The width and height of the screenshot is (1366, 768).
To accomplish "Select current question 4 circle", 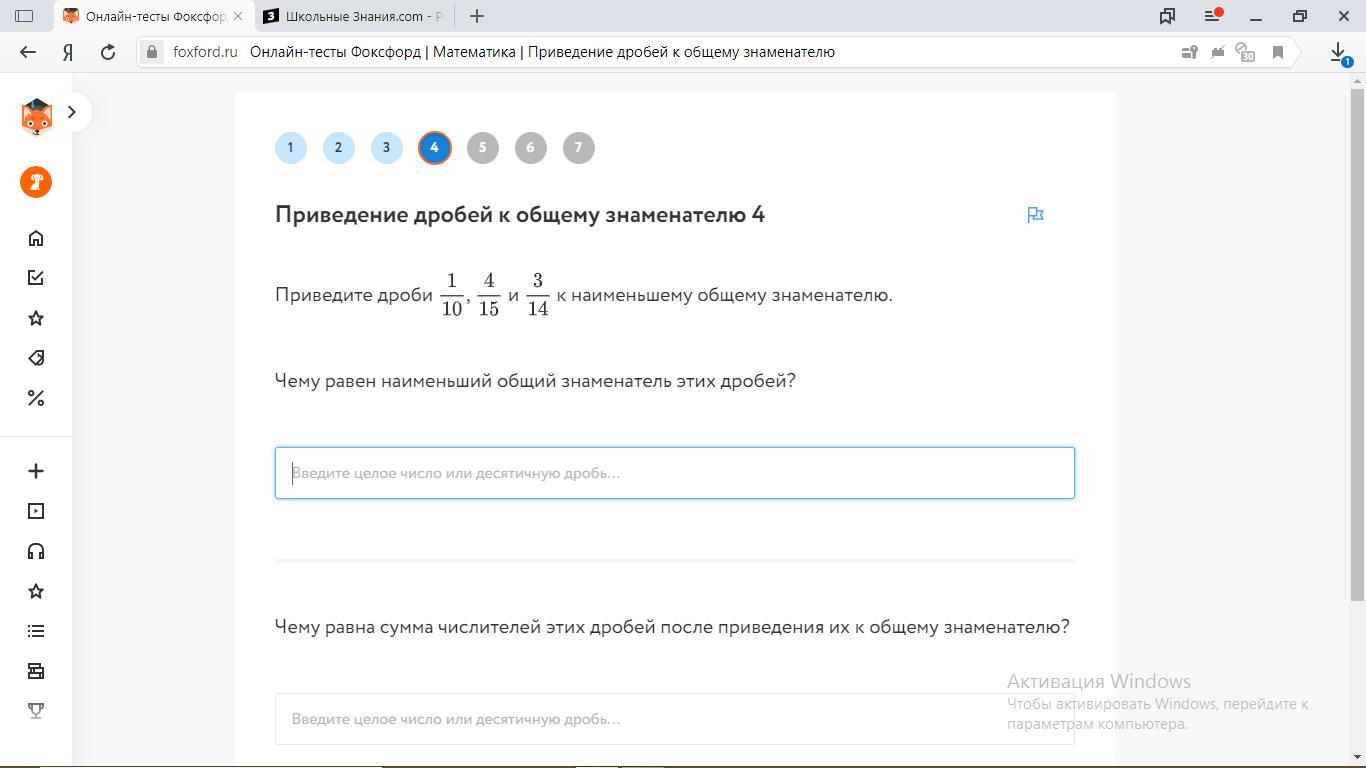I will (x=434, y=148).
